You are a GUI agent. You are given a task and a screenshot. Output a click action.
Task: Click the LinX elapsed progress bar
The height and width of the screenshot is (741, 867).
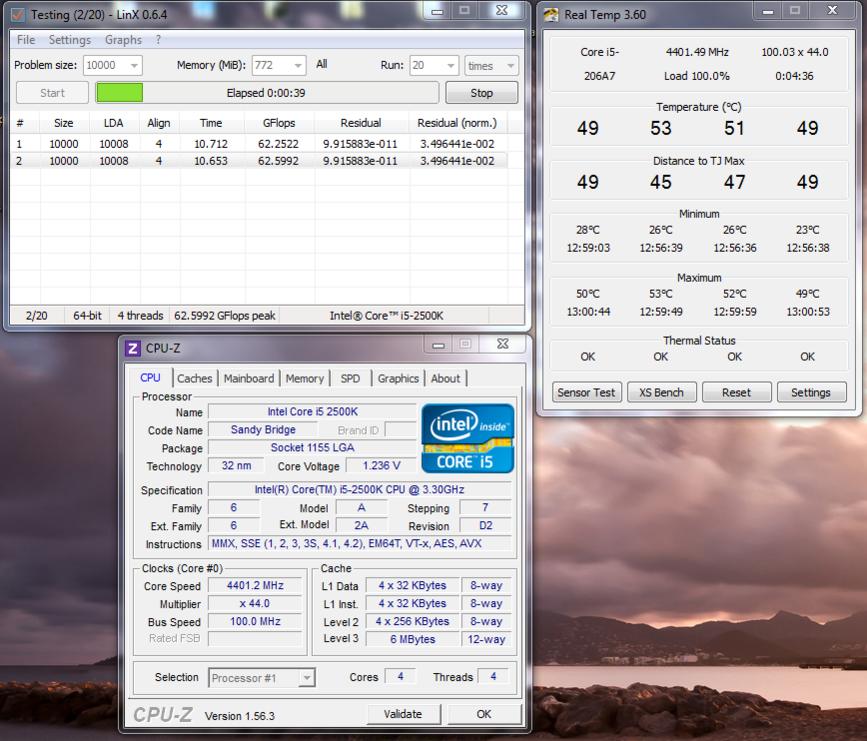tap(267, 93)
